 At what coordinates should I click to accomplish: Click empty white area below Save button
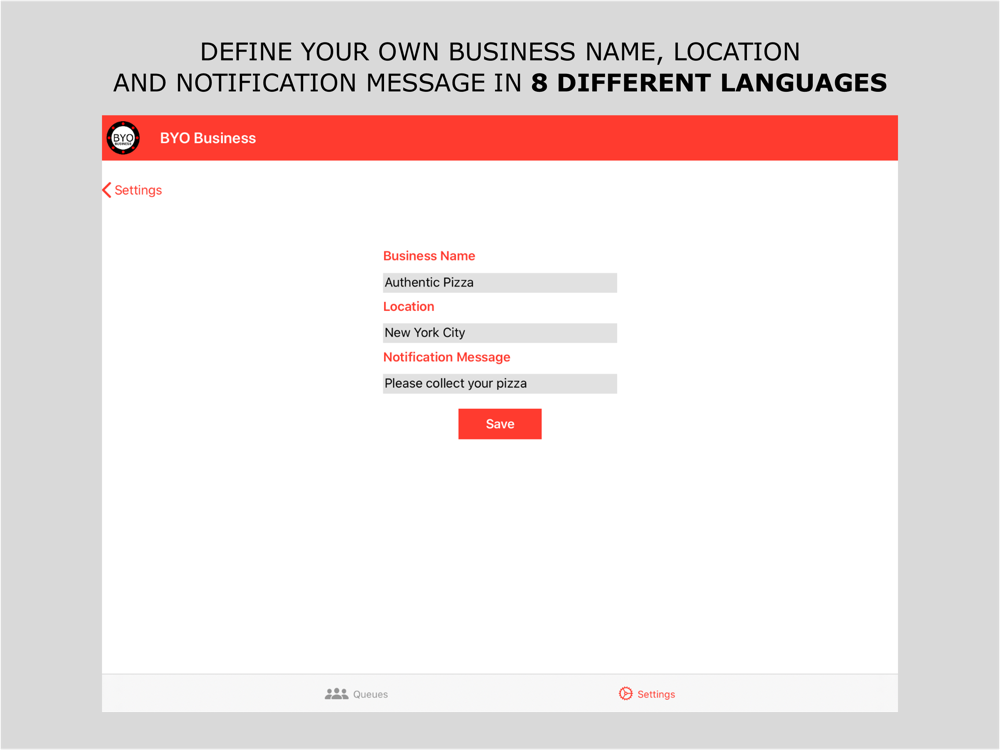(x=500, y=555)
